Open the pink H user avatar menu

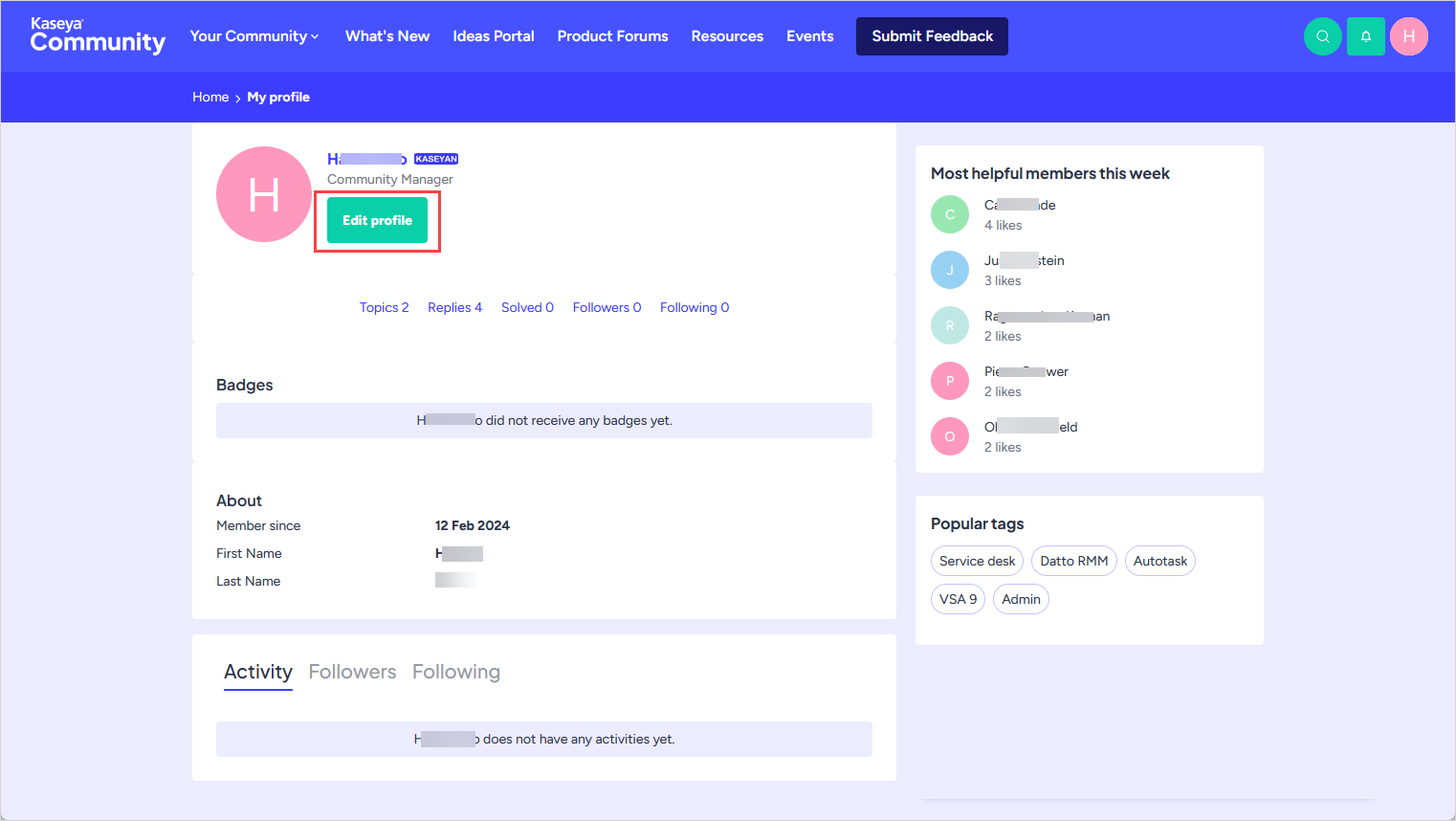pos(1408,36)
